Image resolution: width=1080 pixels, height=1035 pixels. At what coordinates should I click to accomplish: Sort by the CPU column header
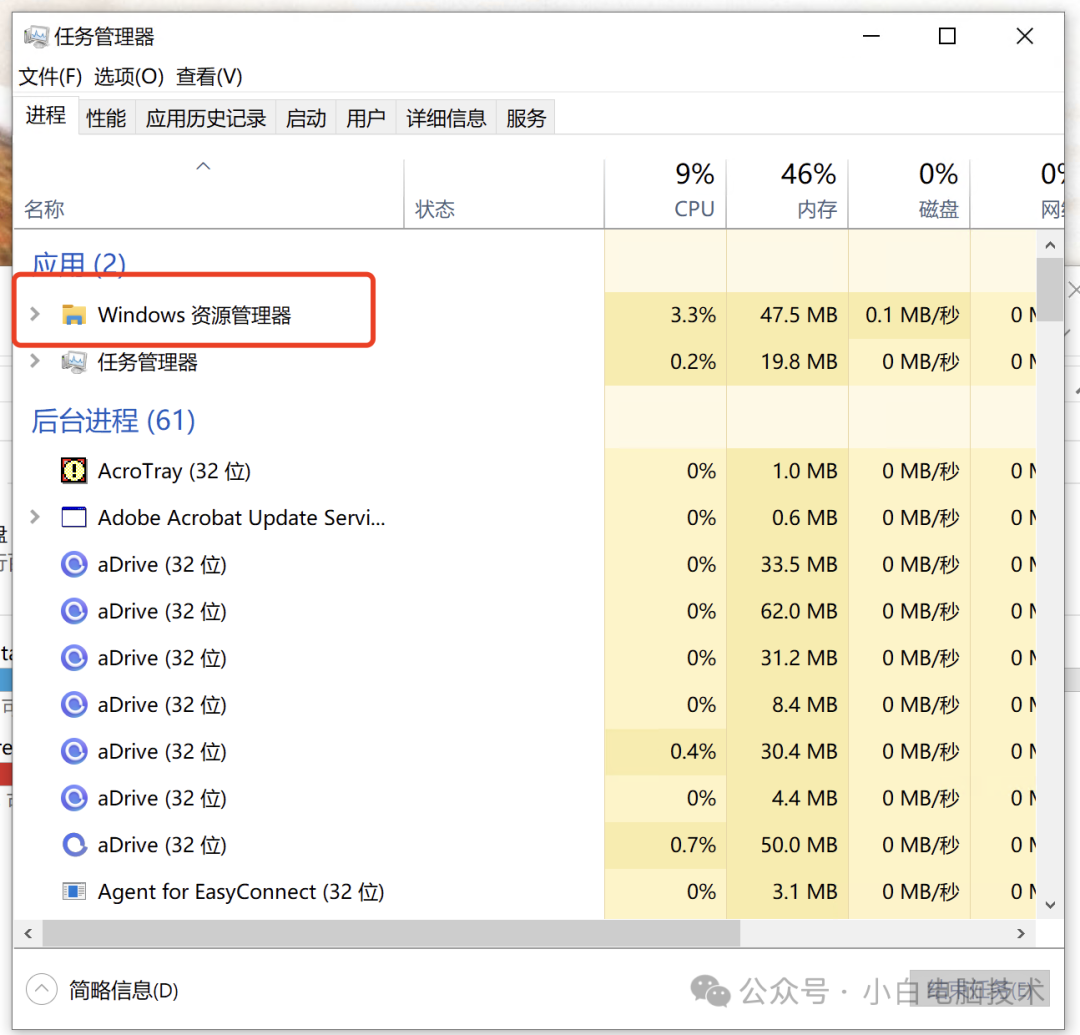[x=665, y=194]
